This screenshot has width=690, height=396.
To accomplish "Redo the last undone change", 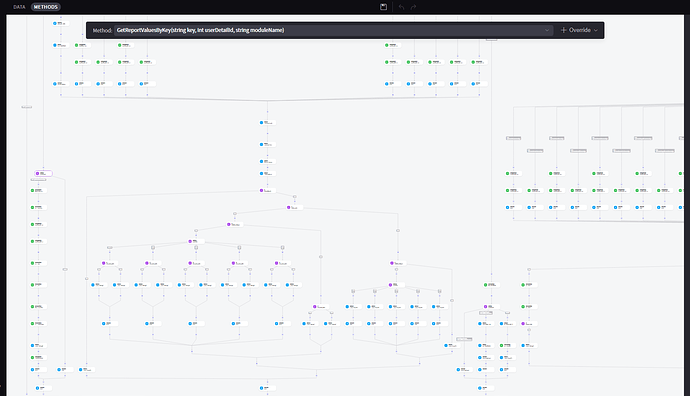I will point(413,7).
